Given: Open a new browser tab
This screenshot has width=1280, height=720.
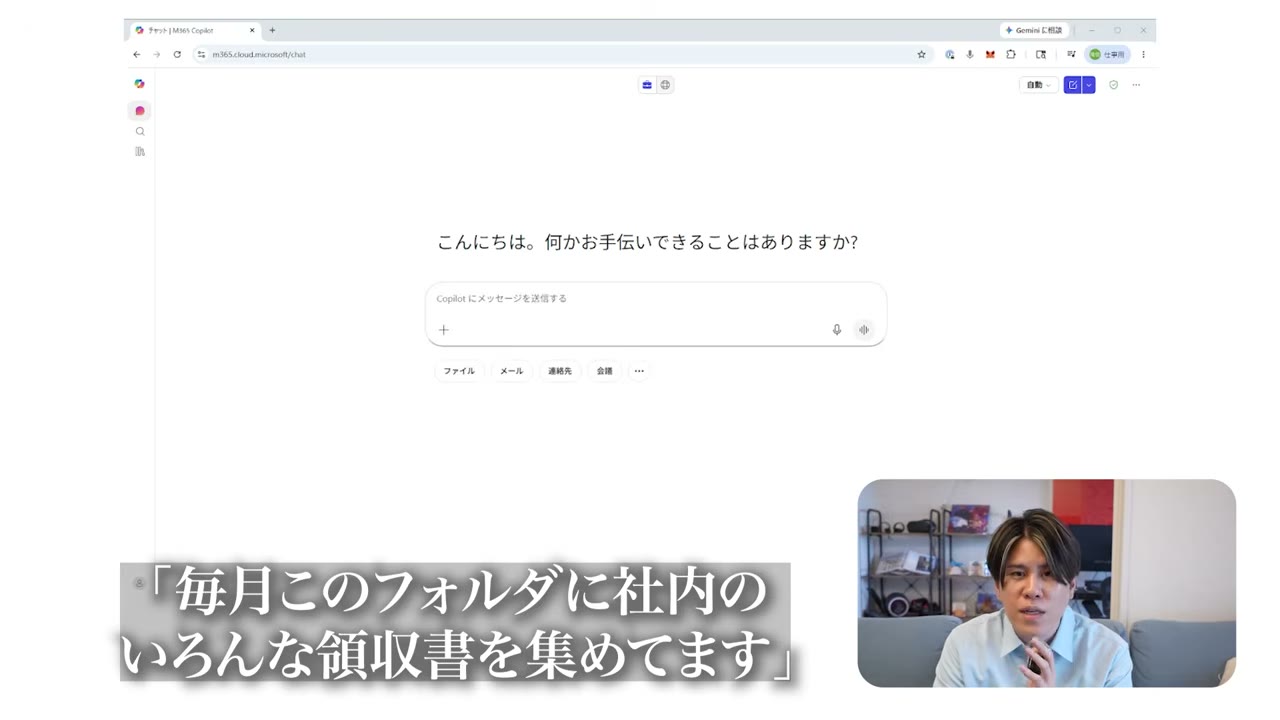Looking at the screenshot, I should coord(272,30).
